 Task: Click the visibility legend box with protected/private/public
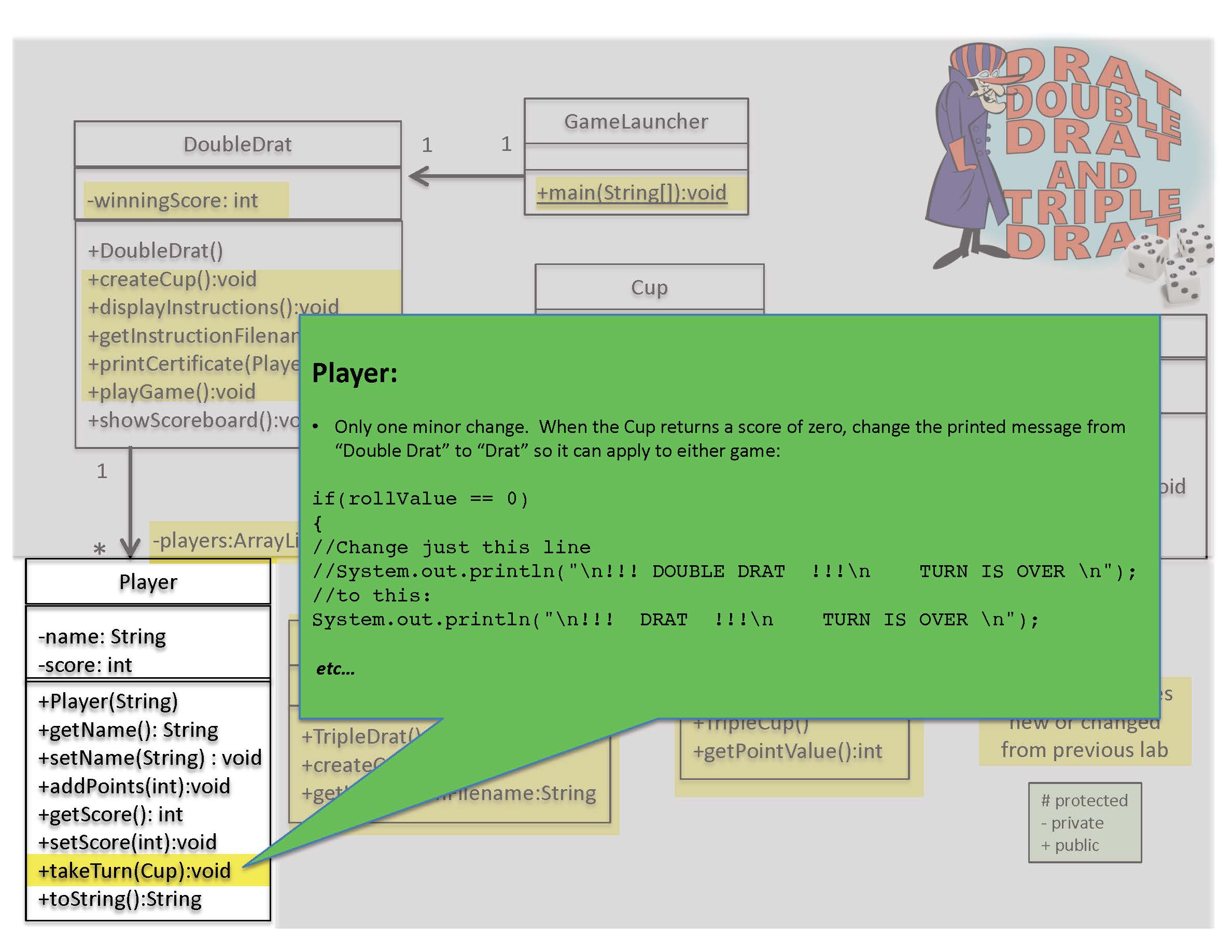click(1084, 822)
